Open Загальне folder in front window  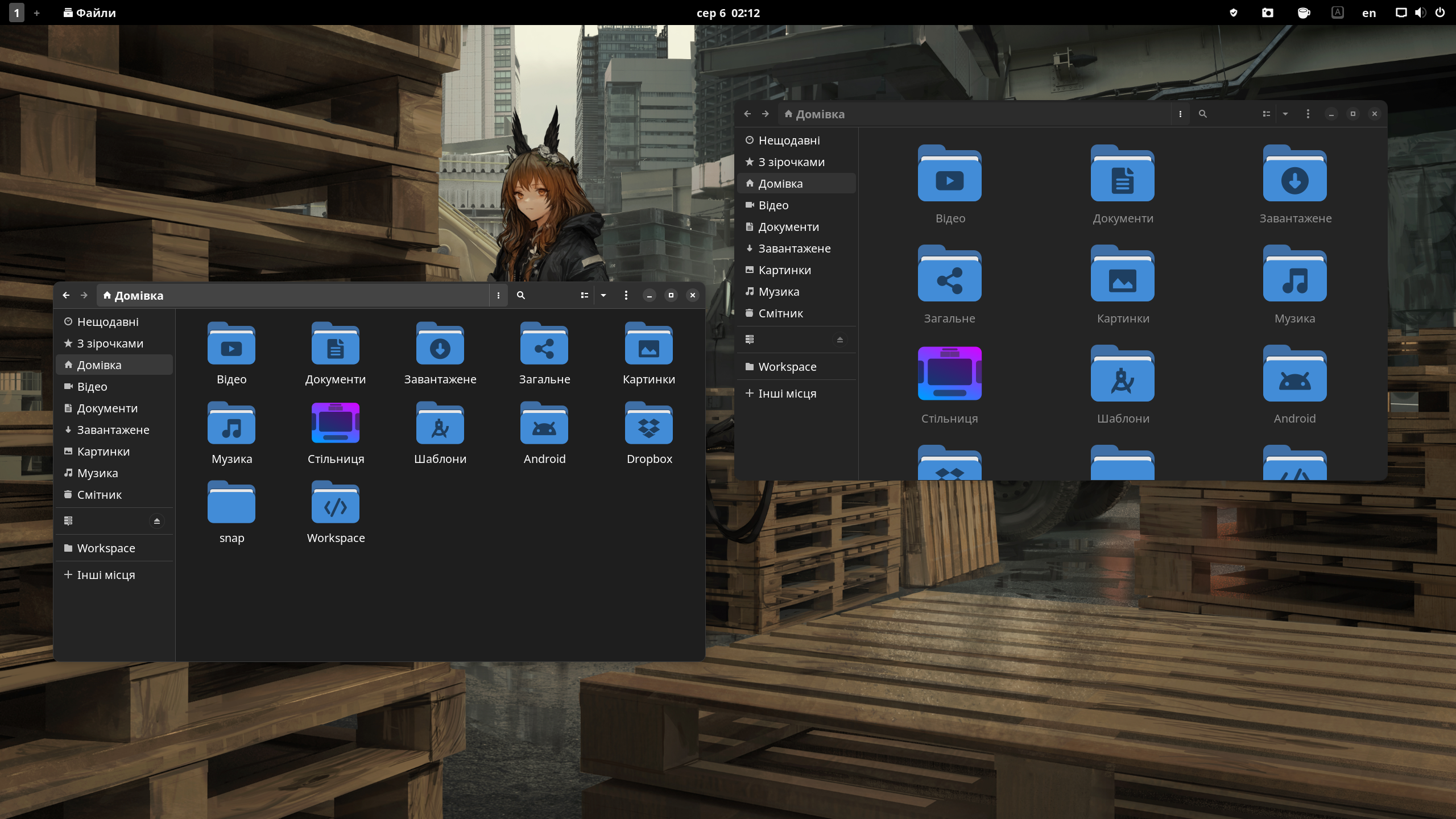544,354
